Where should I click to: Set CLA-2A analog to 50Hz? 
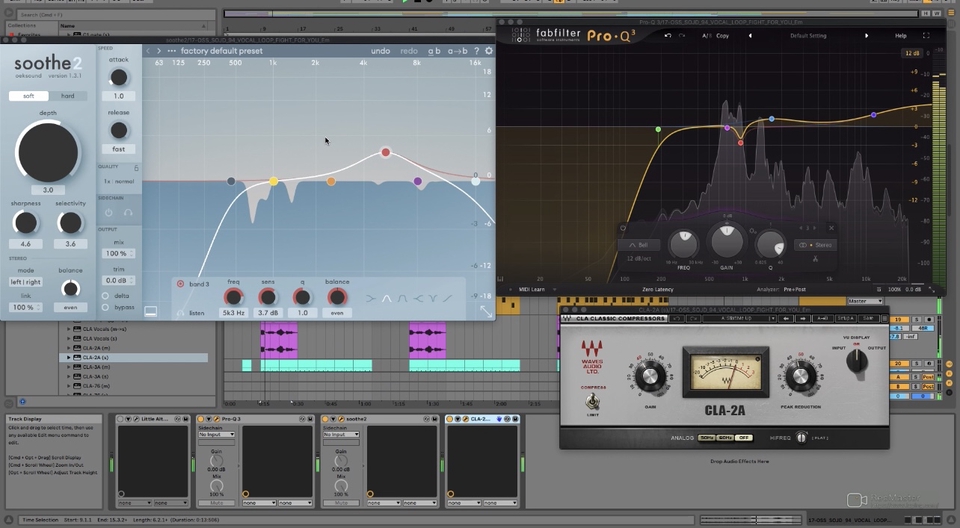(707, 438)
